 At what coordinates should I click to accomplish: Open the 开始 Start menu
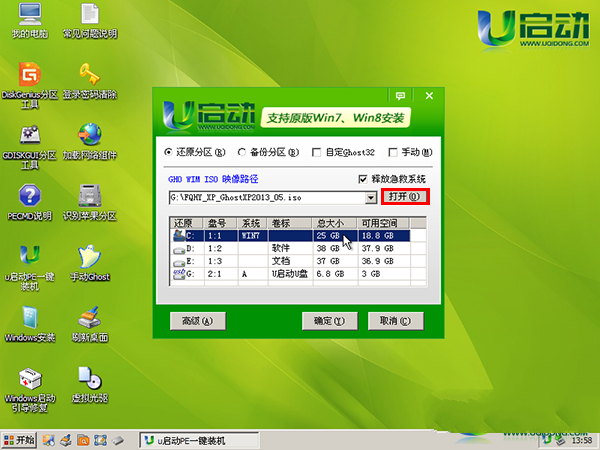19,440
